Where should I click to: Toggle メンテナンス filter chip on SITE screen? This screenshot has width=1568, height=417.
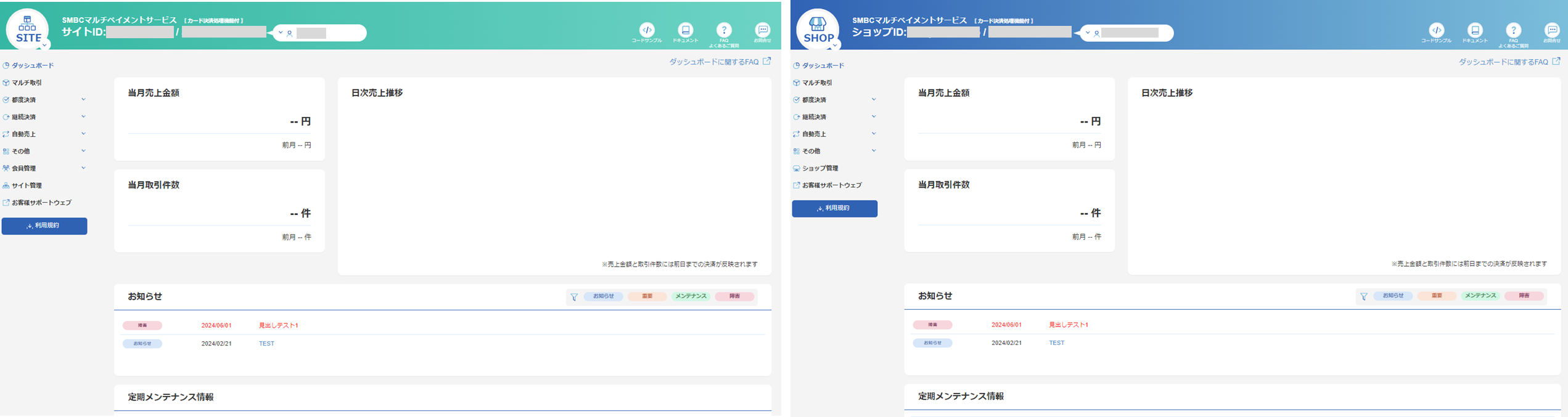click(691, 296)
